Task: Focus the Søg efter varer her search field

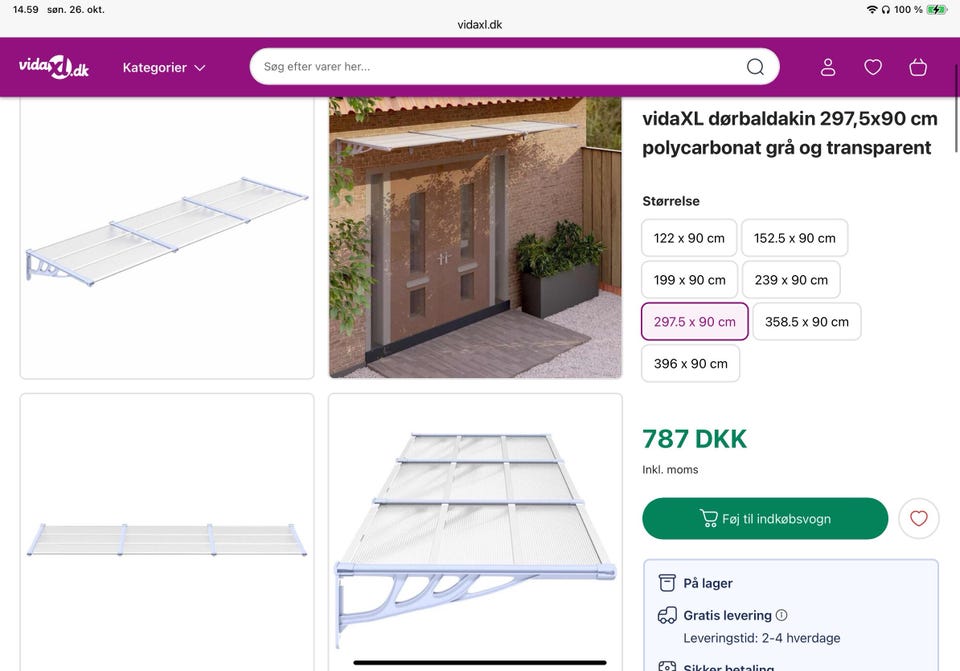Action: pyautogui.click(x=499, y=67)
